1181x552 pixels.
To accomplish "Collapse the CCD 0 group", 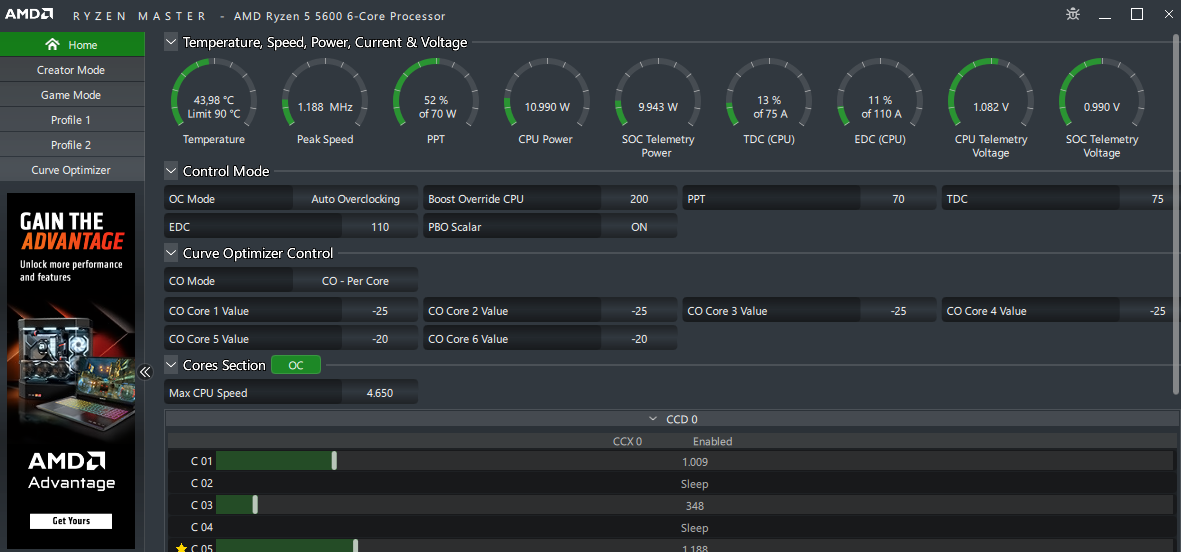I will [653, 419].
